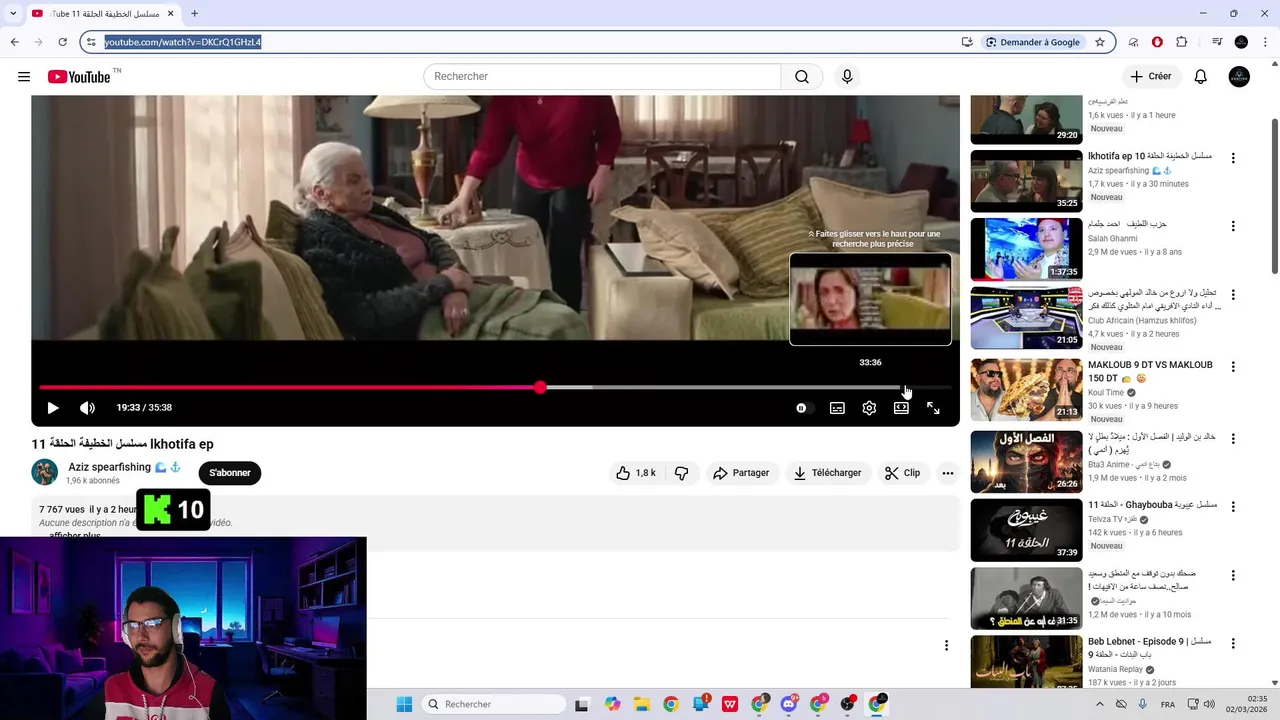Open the install app icon in address bar
Screen dimensions: 1280x720
[967, 42]
